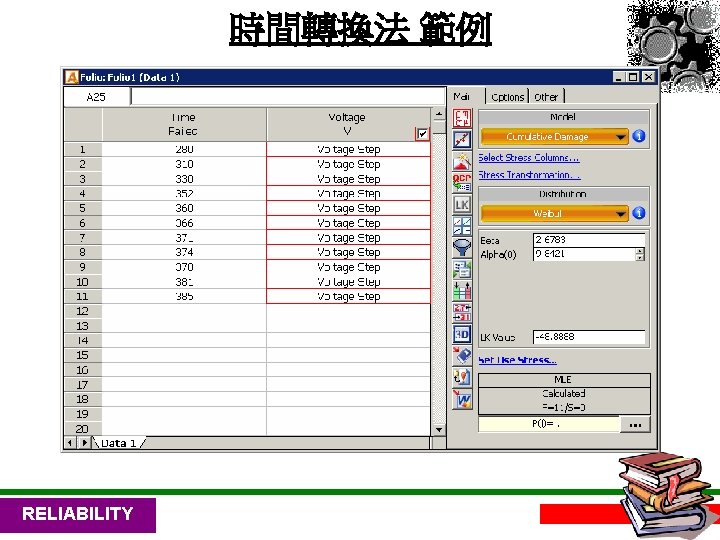720x540 pixels.
Task: Click the Alpha(0) value field
Action: (585, 254)
